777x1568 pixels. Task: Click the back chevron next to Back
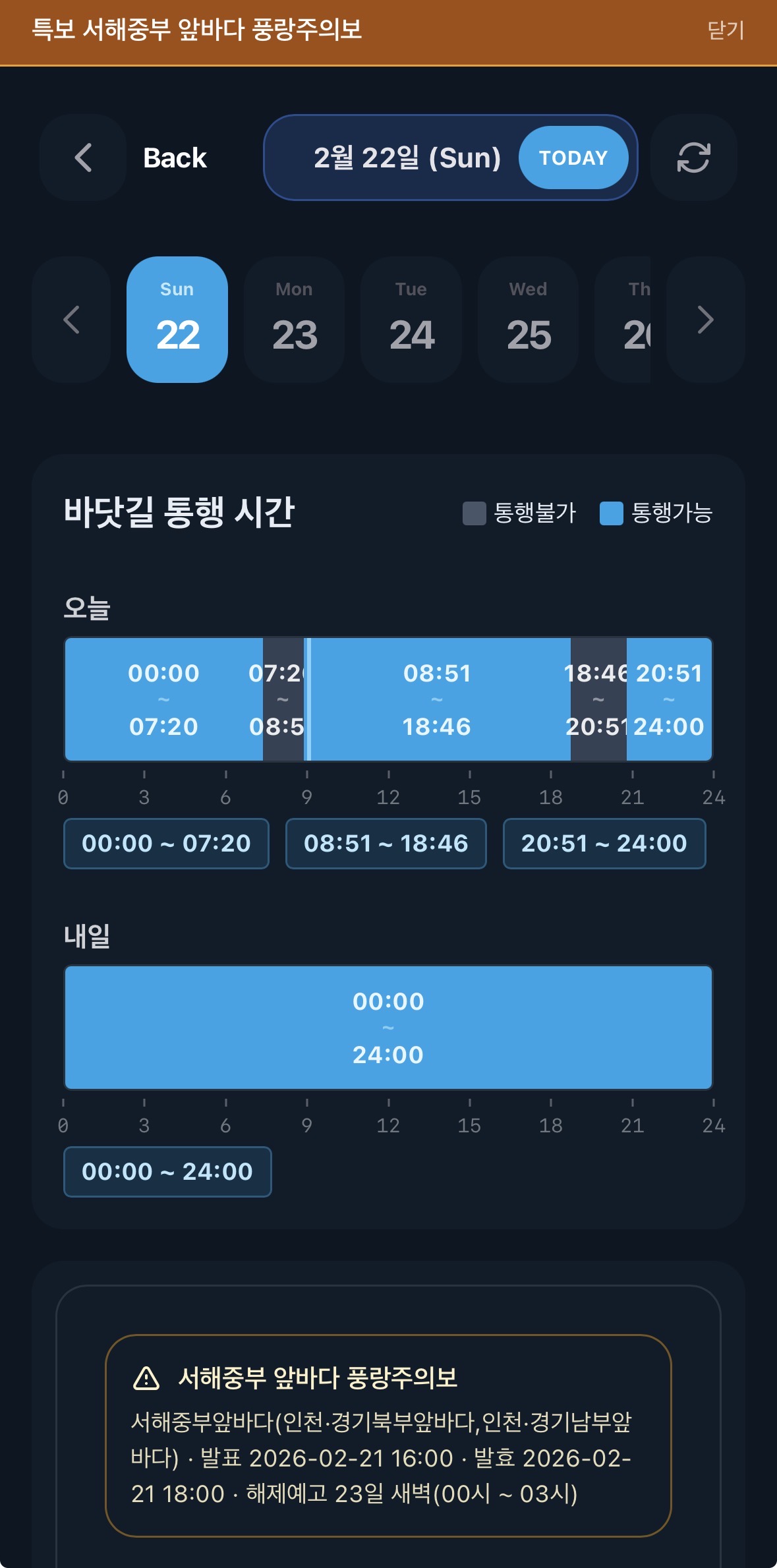point(82,158)
